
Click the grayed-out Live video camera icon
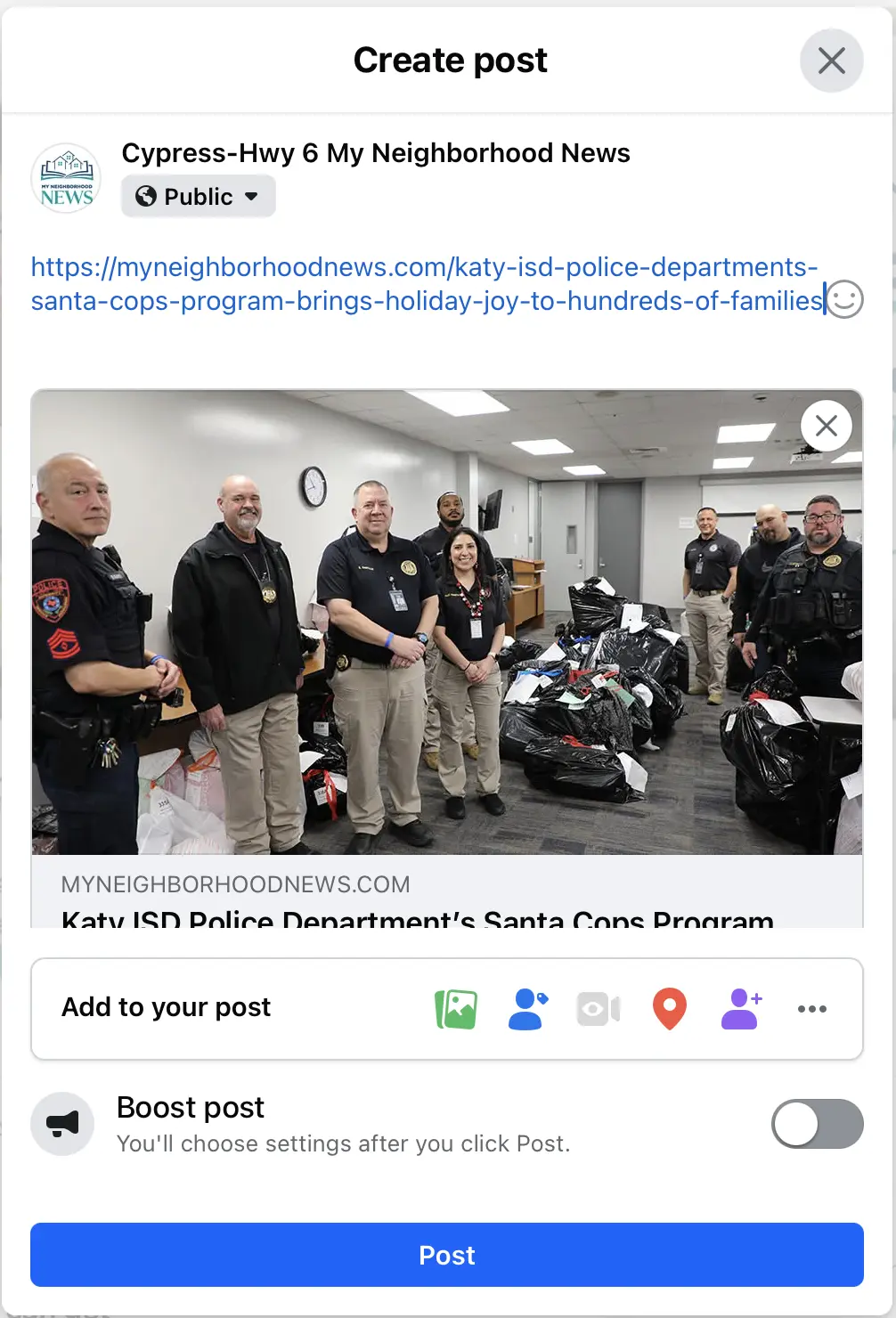coord(599,1009)
